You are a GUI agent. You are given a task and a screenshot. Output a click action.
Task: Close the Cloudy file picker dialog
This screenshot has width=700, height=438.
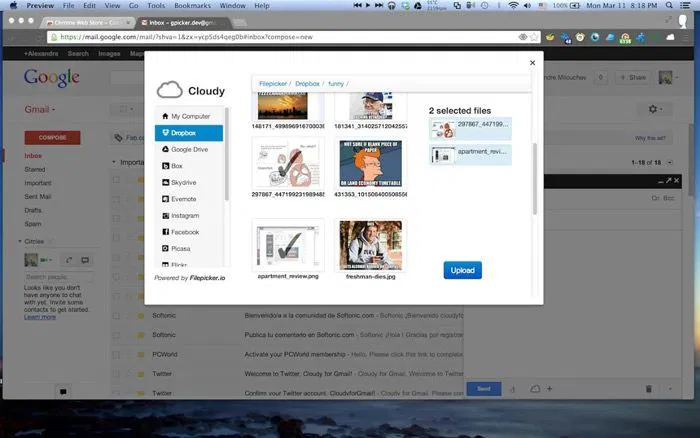click(x=532, y=63)
